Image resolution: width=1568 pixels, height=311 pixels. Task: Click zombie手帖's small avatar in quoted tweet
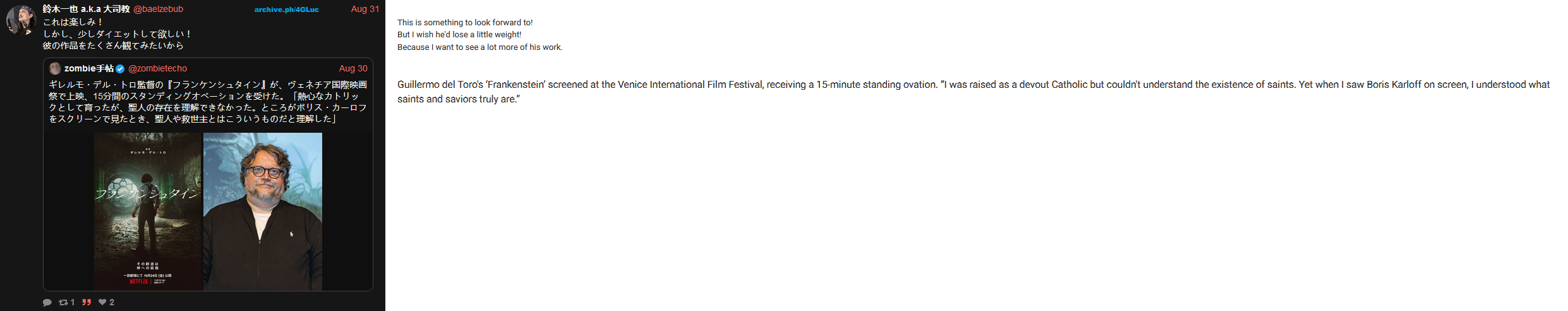pyautogui.click(x=55, y=68)
